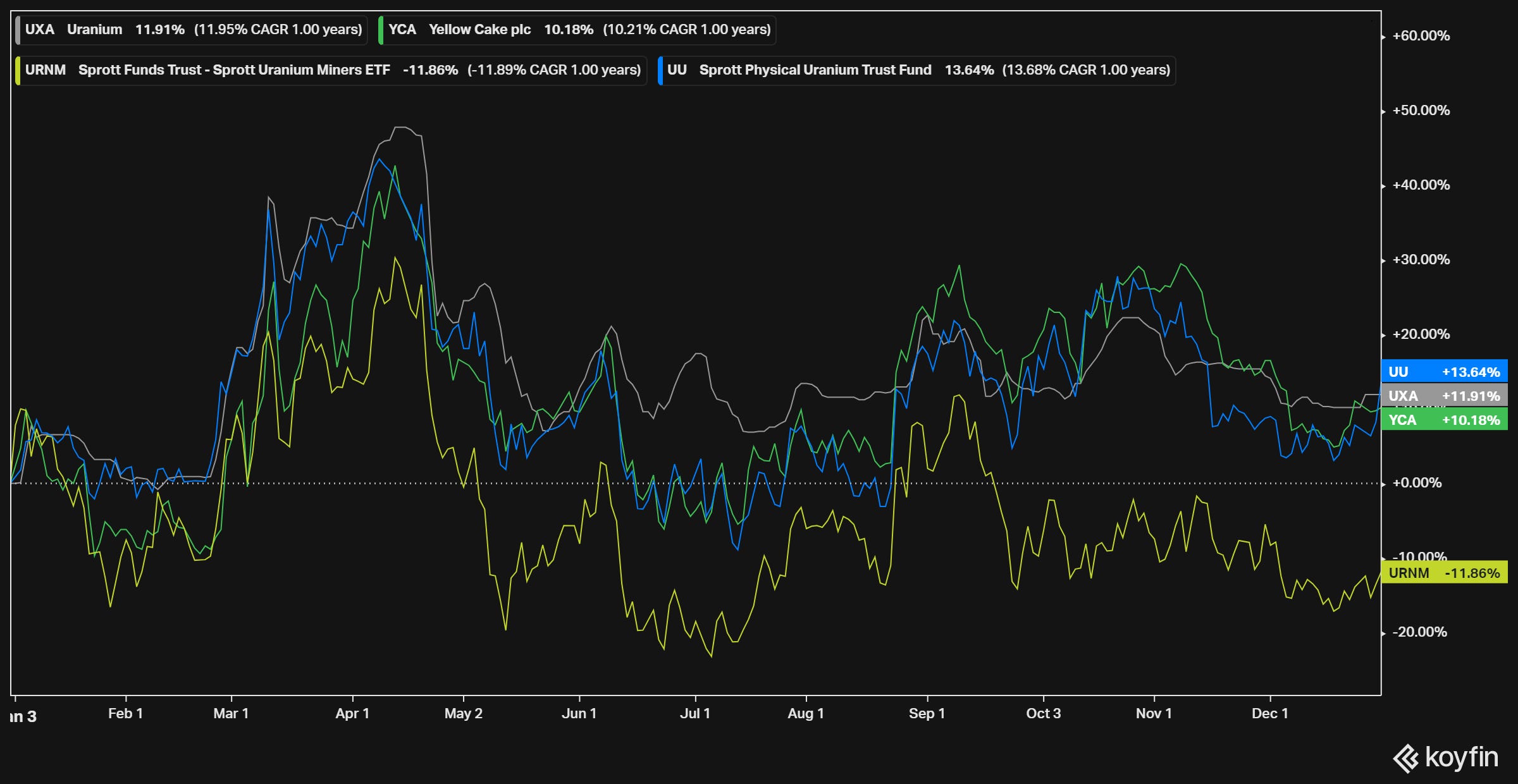The image size is (1518, 784).
Task: Select URNM Sprott Uranium Miners ETF legend
Action: pyautogui.click(x=332, y=70)
